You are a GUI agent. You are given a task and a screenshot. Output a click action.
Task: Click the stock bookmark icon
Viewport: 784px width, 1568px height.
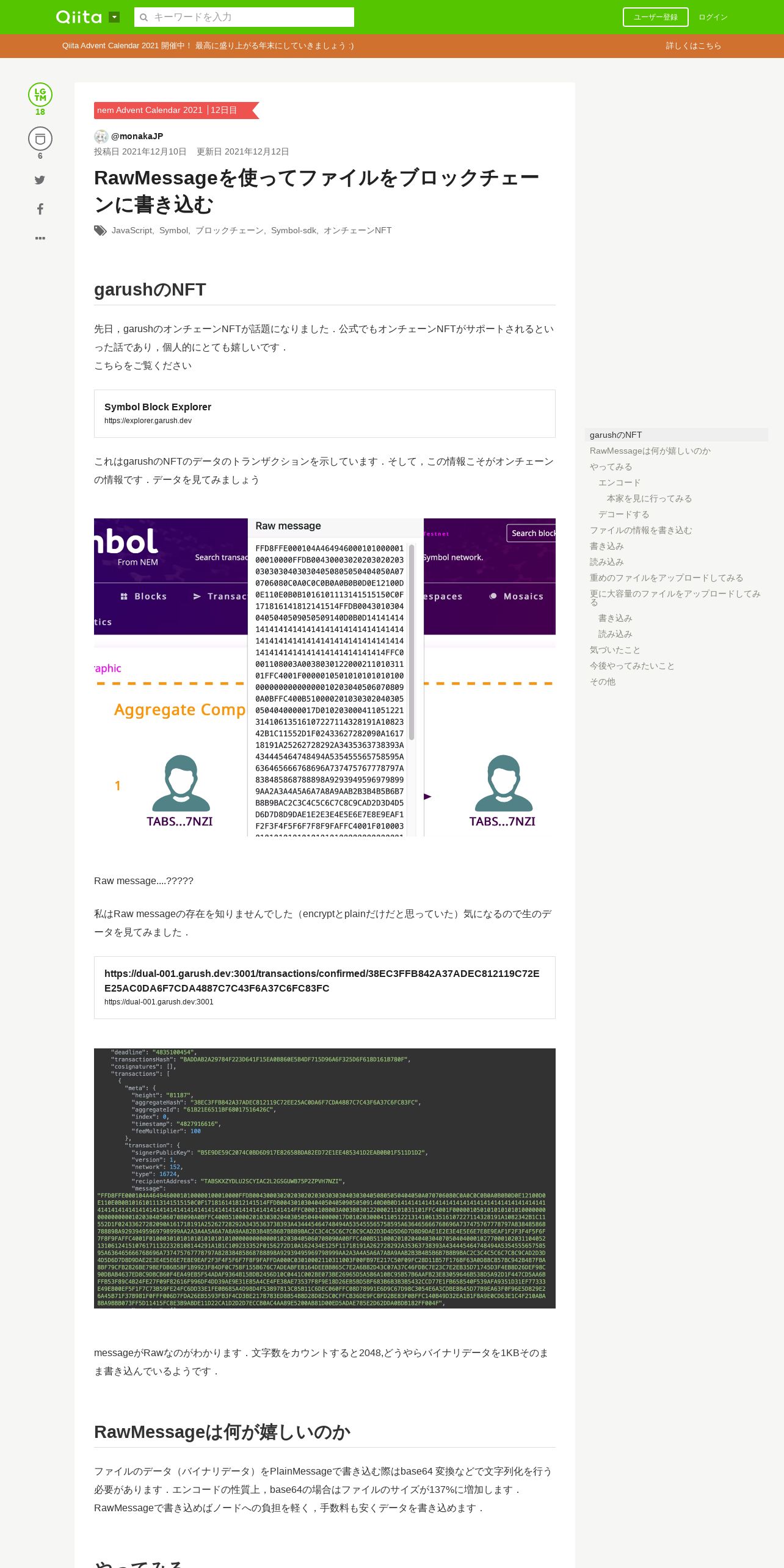pyautogui.click(x=40, y=139)
